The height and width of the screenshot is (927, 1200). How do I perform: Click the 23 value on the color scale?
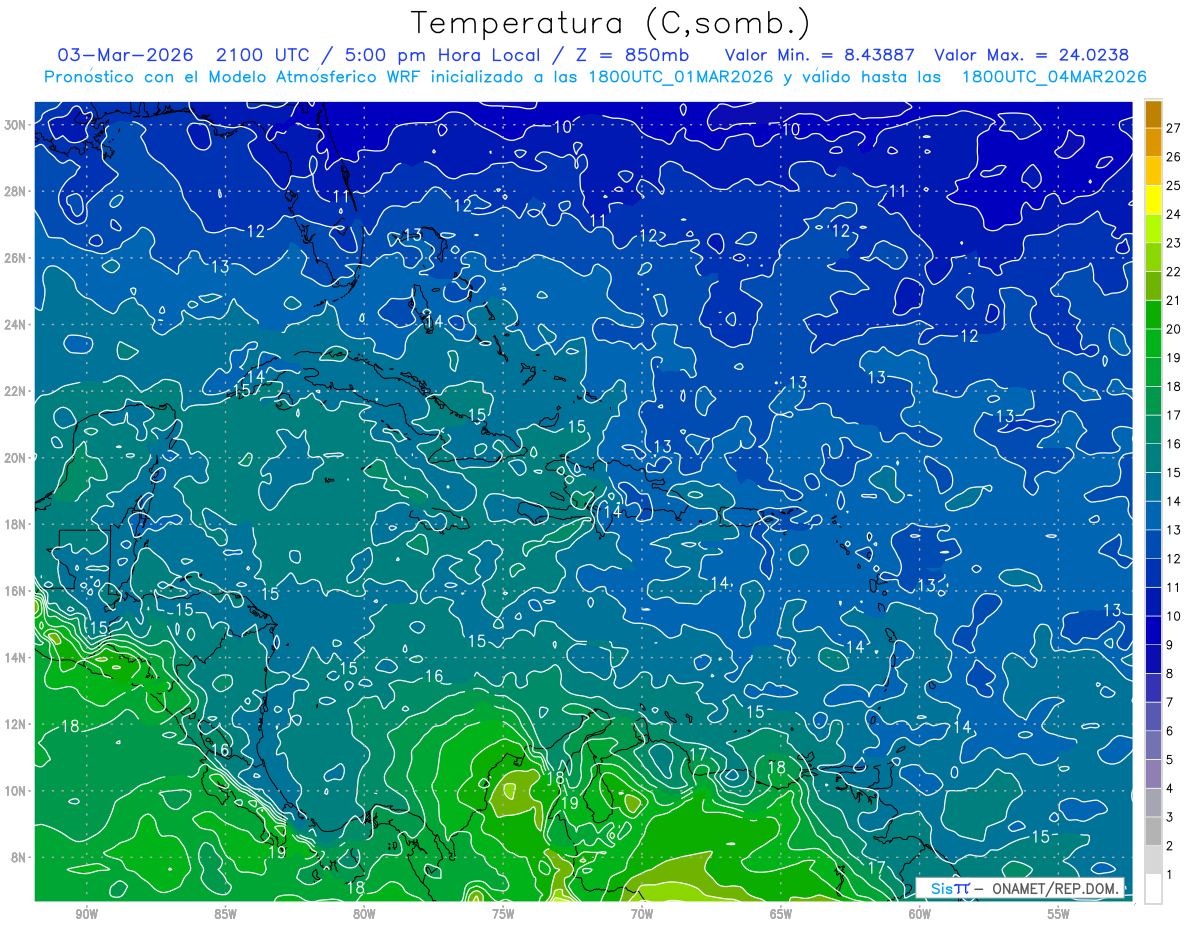click(1174, 243)
